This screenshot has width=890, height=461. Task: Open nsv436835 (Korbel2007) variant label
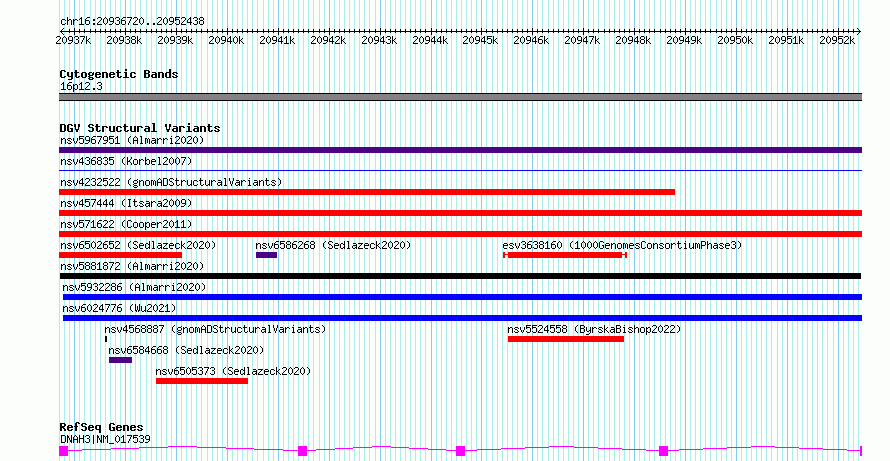click(126, 161)
